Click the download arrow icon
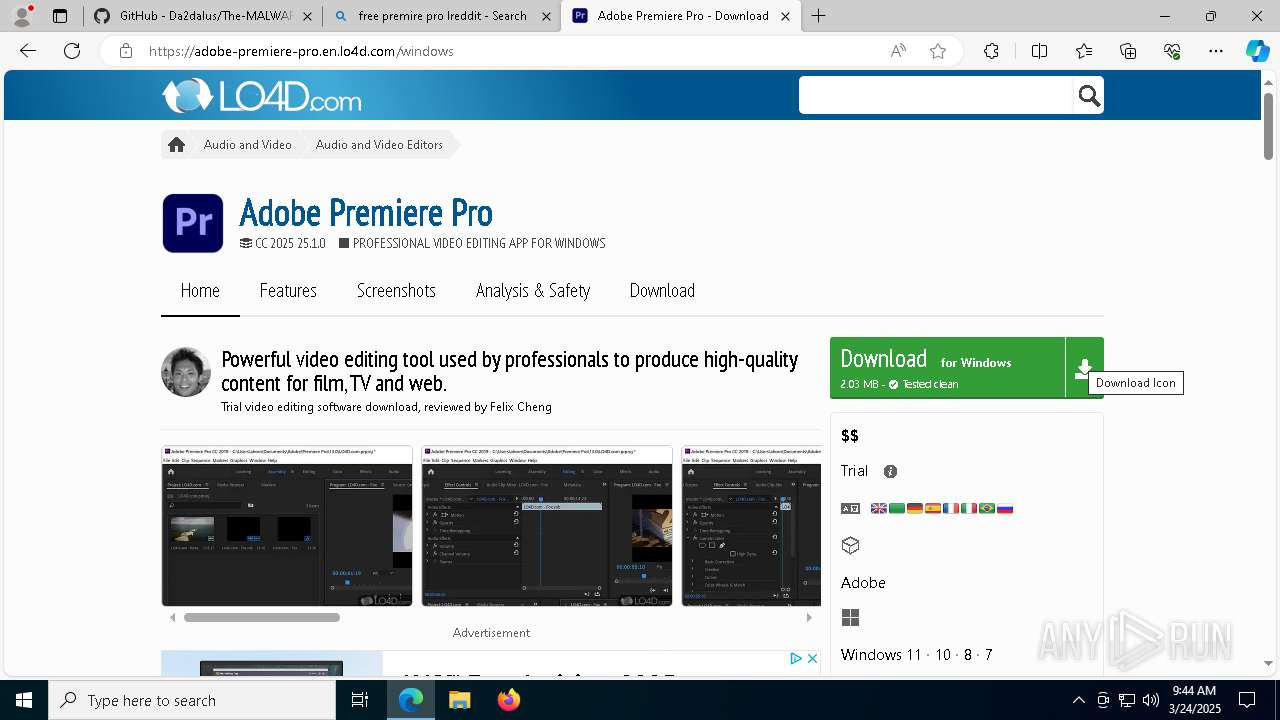 coord(1084,368)
